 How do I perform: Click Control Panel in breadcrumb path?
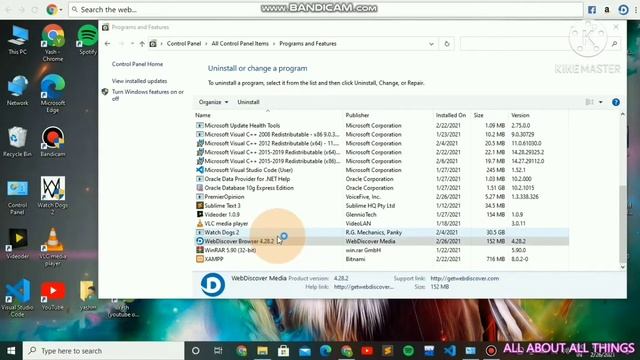[x=184, y=44]
